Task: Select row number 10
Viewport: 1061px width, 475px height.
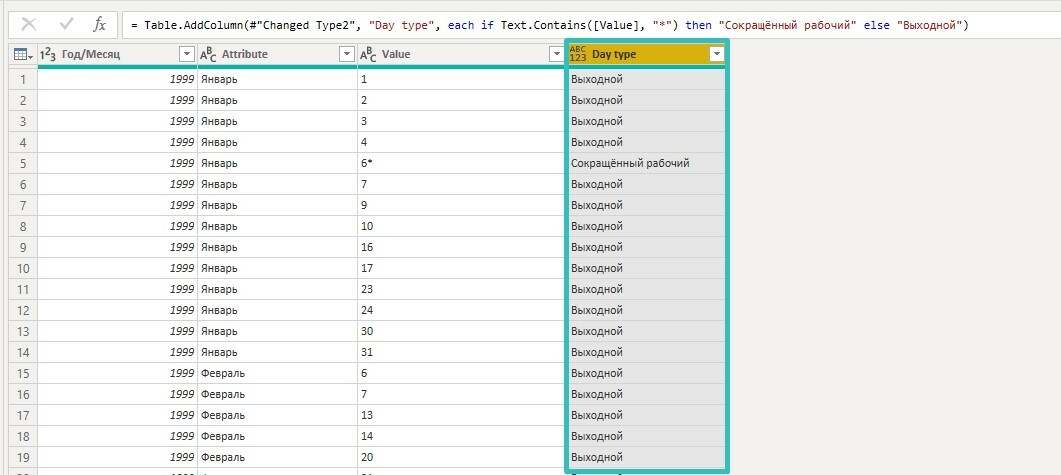Action: [x=23, y=268]
